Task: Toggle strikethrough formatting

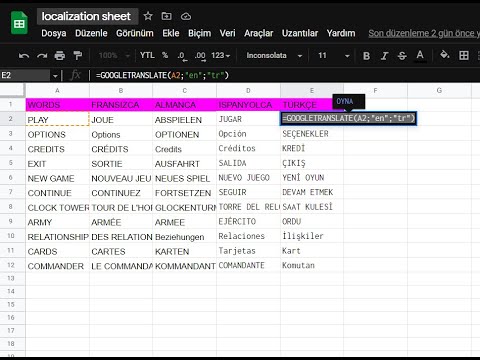Action: coord(402,56)
